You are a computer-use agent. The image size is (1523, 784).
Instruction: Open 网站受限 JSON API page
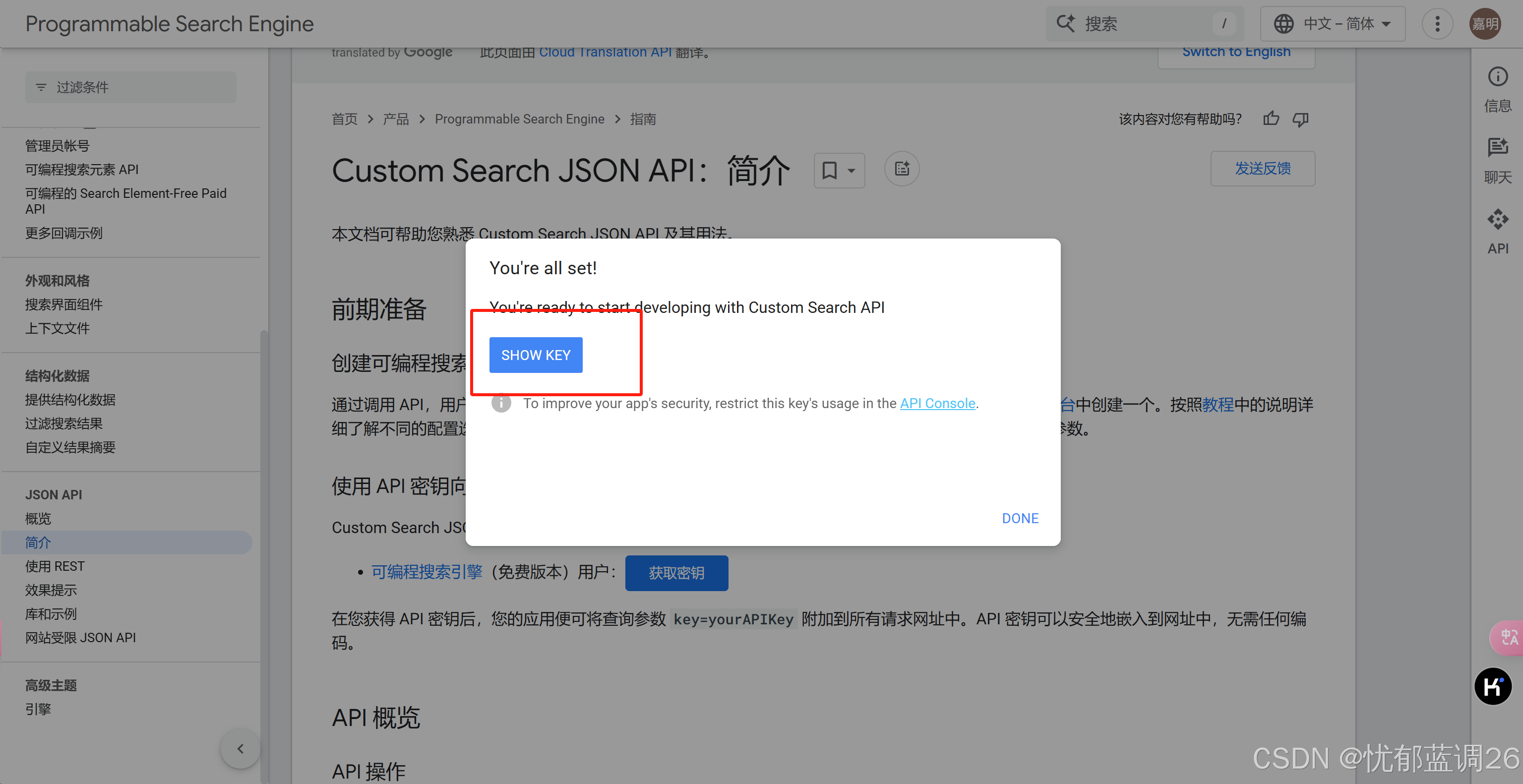[80, 637]
